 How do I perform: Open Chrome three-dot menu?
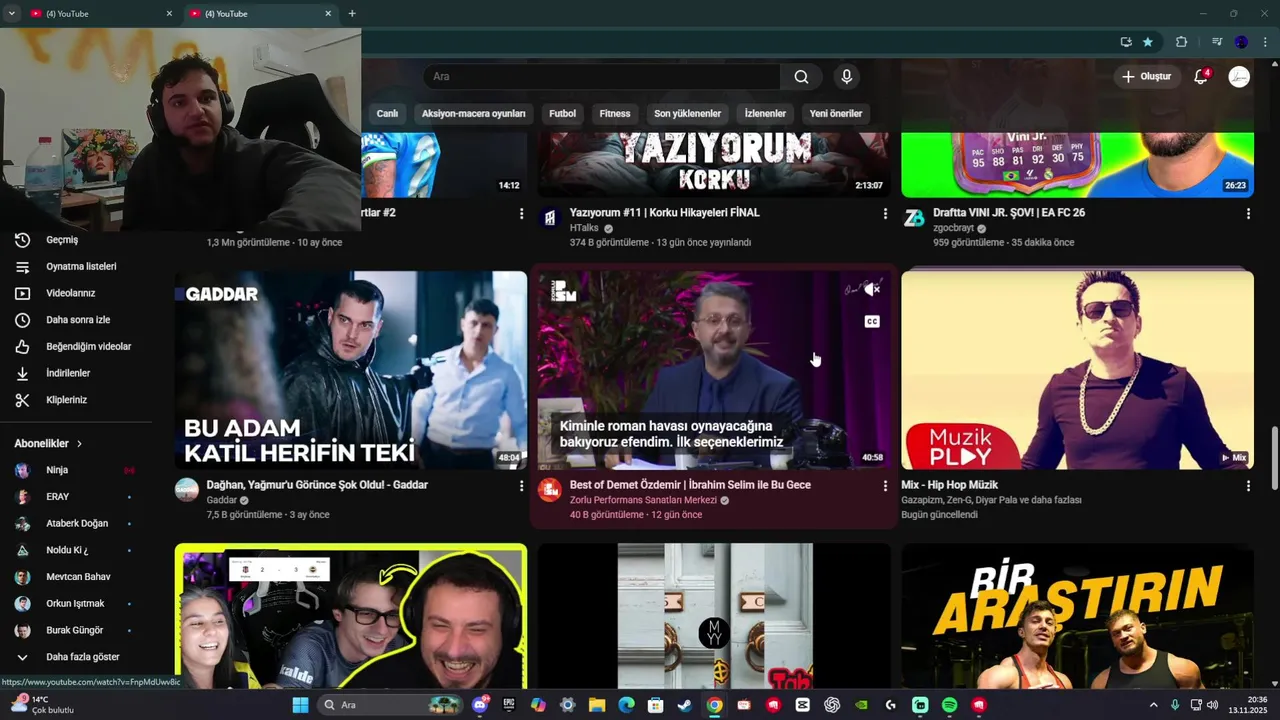pyautogui.click(x=1266, y=42)
